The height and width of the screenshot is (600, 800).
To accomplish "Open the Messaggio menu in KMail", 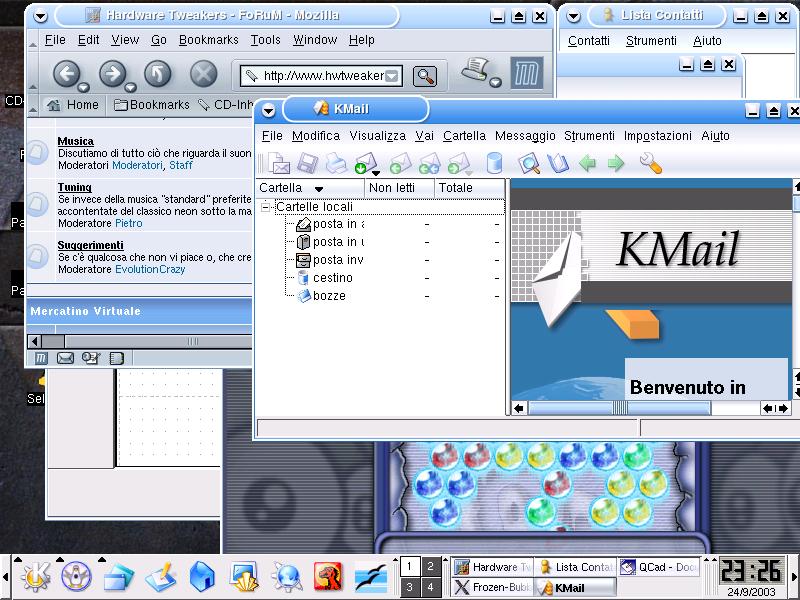I will (x=525, y=136).
